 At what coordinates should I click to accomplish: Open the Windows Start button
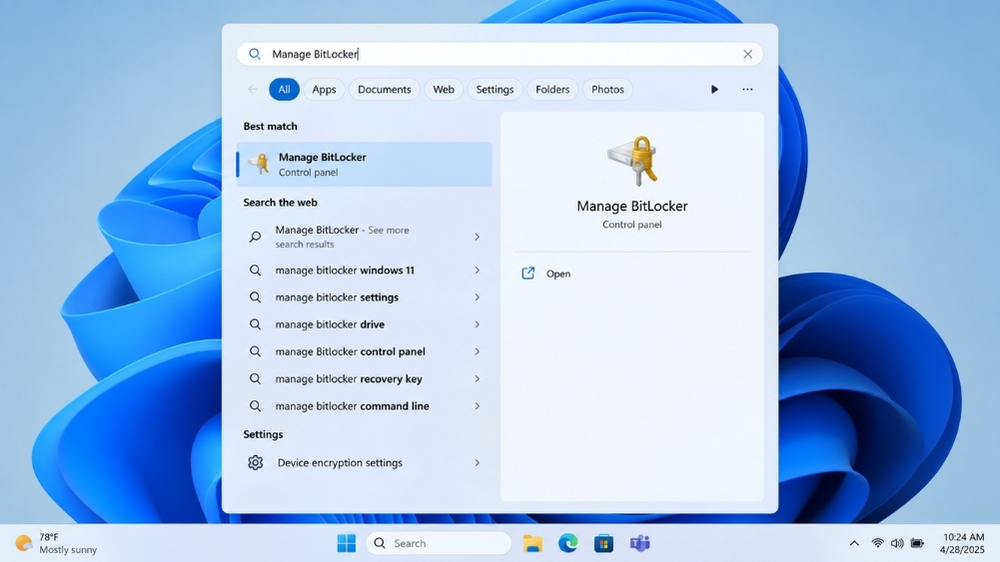(x=346, y=544)
